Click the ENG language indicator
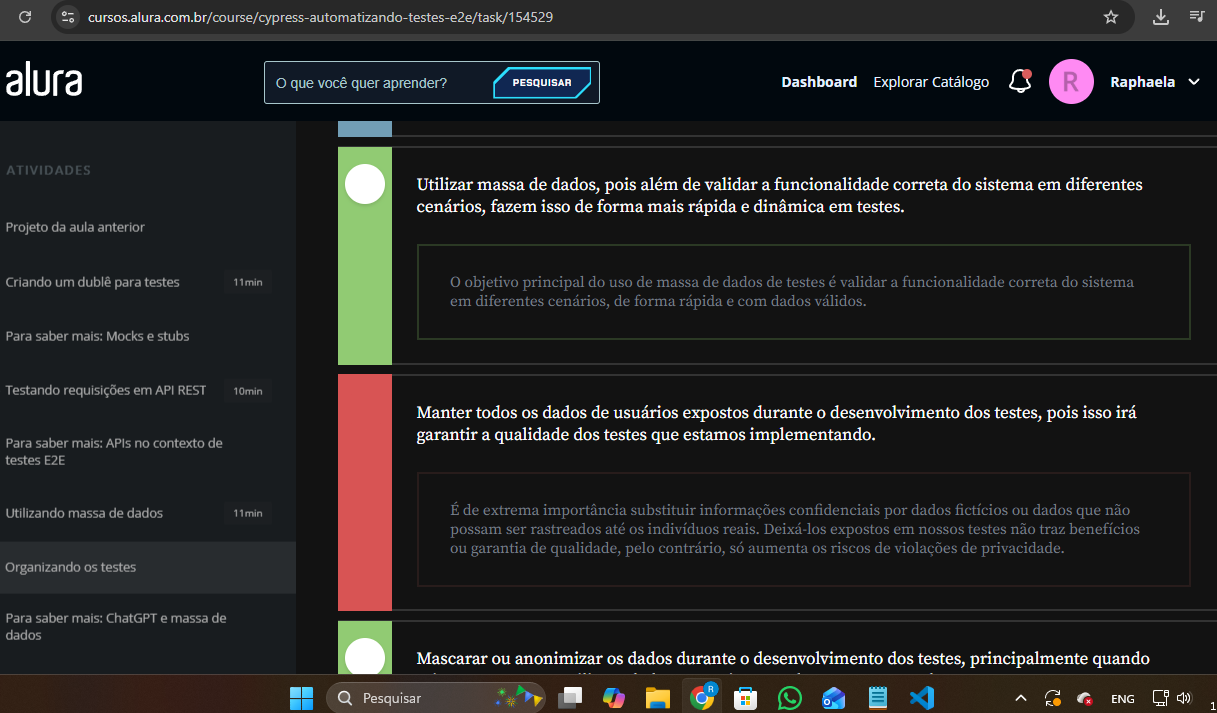Viewport: 1217px width, 713px height. pos(1122,698)
